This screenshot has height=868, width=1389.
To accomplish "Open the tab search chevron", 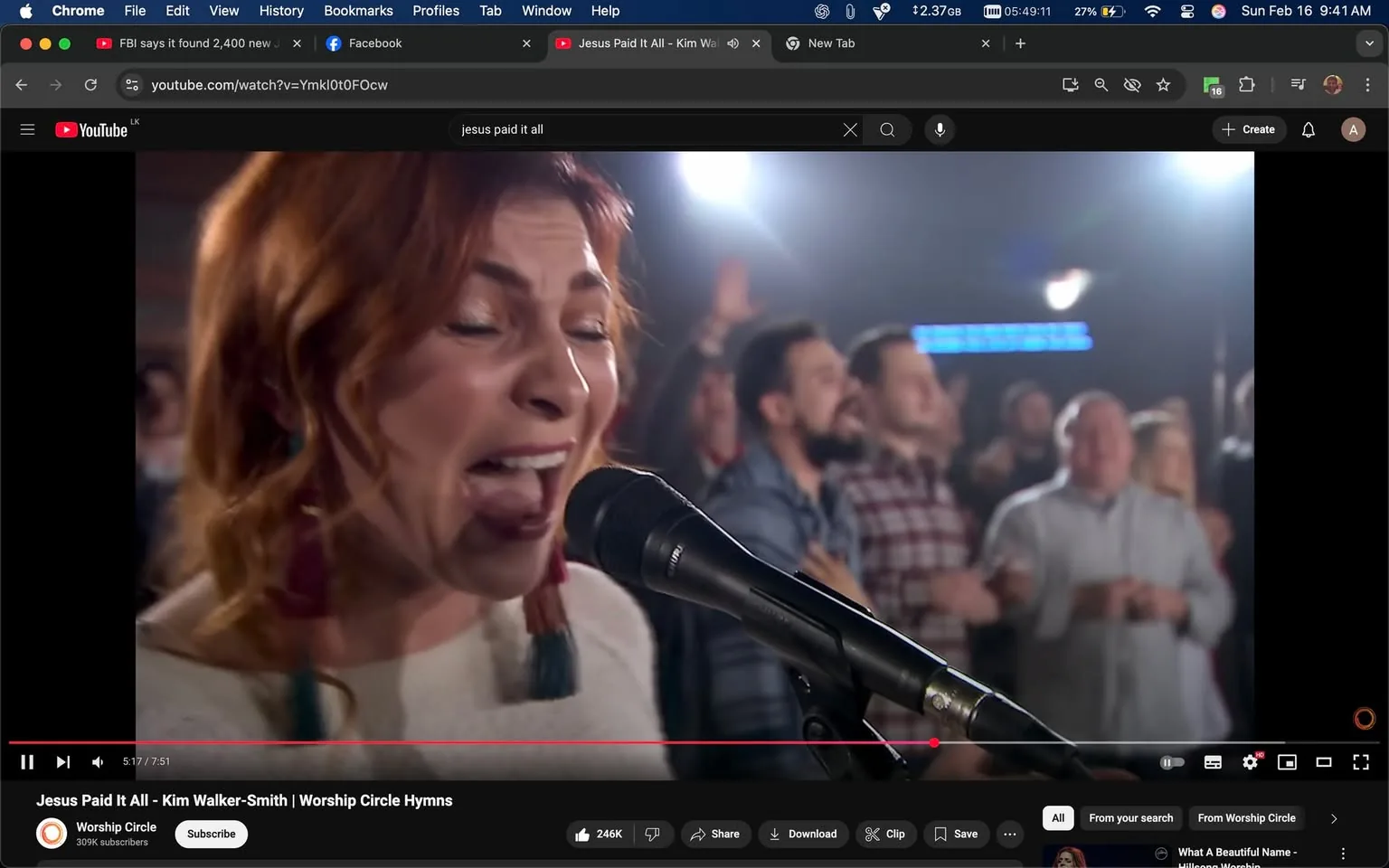I will (1368, 42).
